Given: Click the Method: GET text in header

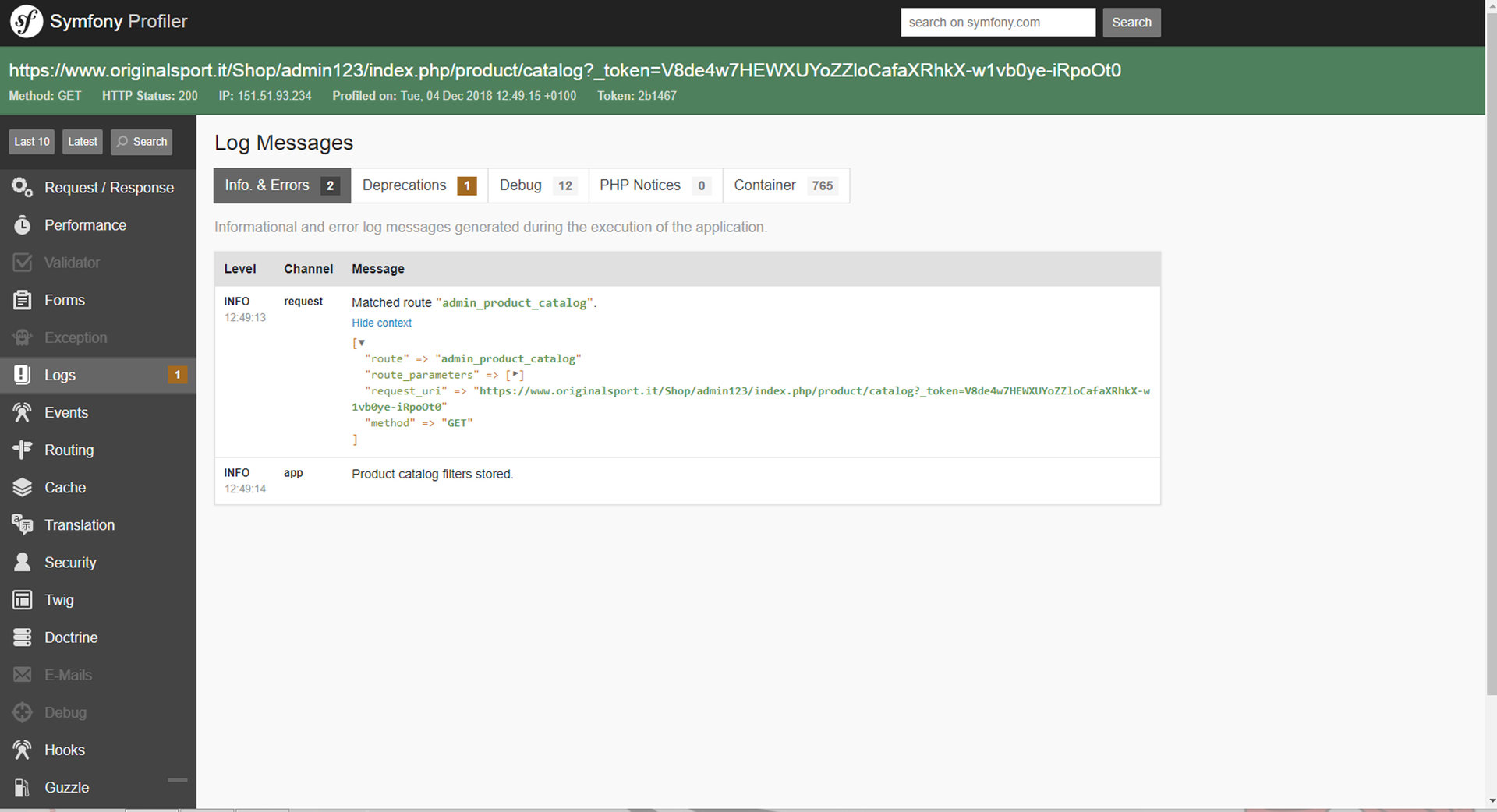Looking at the screenshot, I should tap(45, 96).
